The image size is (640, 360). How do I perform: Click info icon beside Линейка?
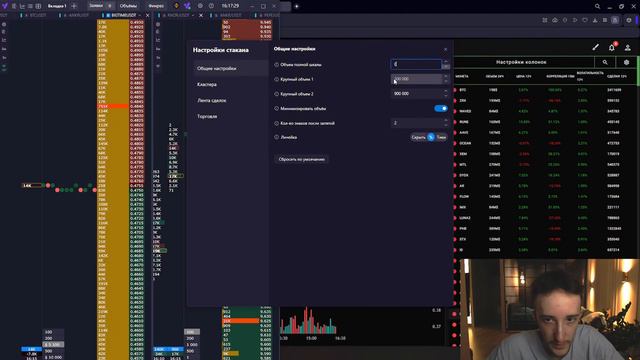click(276, 137)
